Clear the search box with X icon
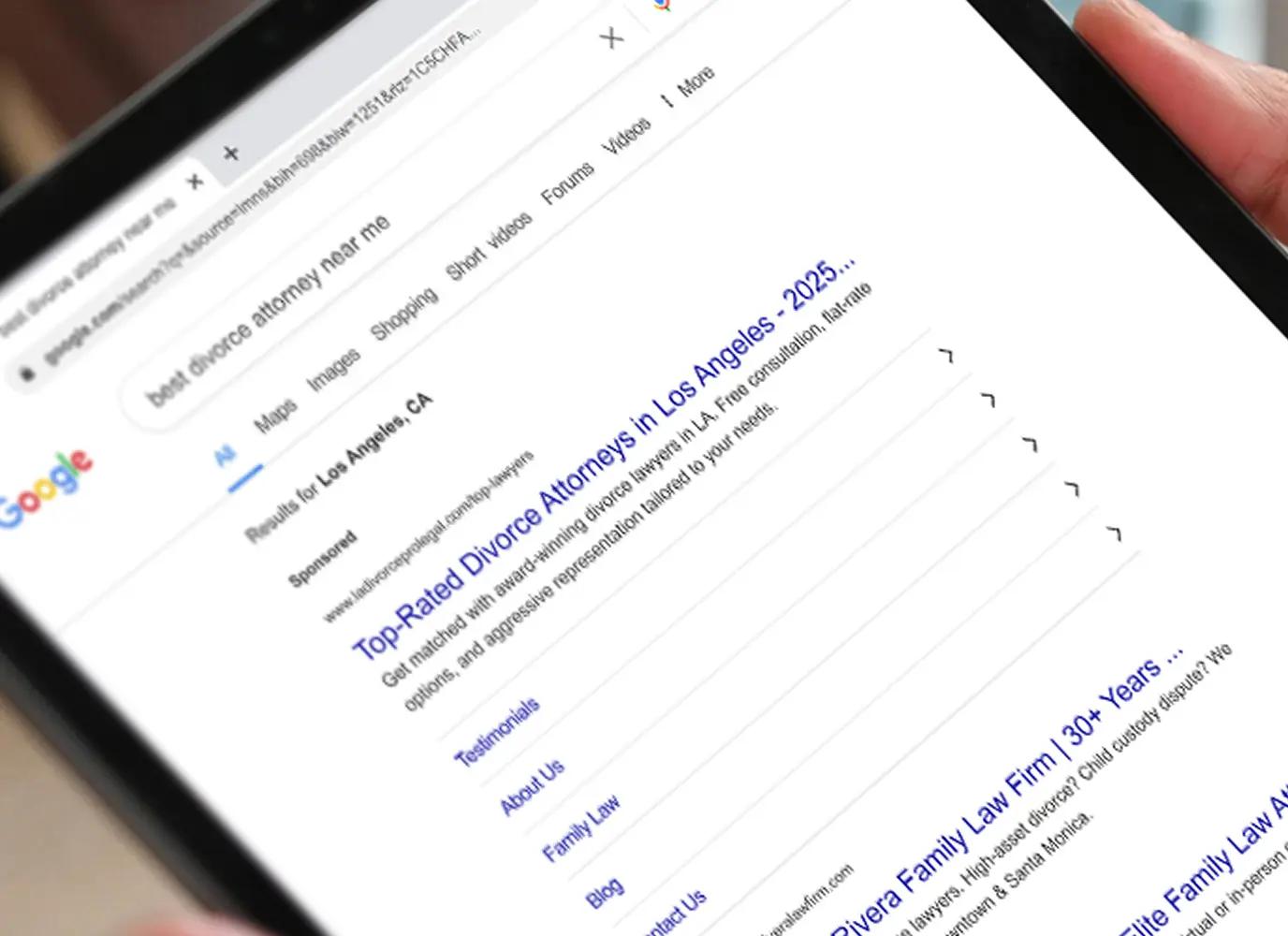 (x=611, y=37)
